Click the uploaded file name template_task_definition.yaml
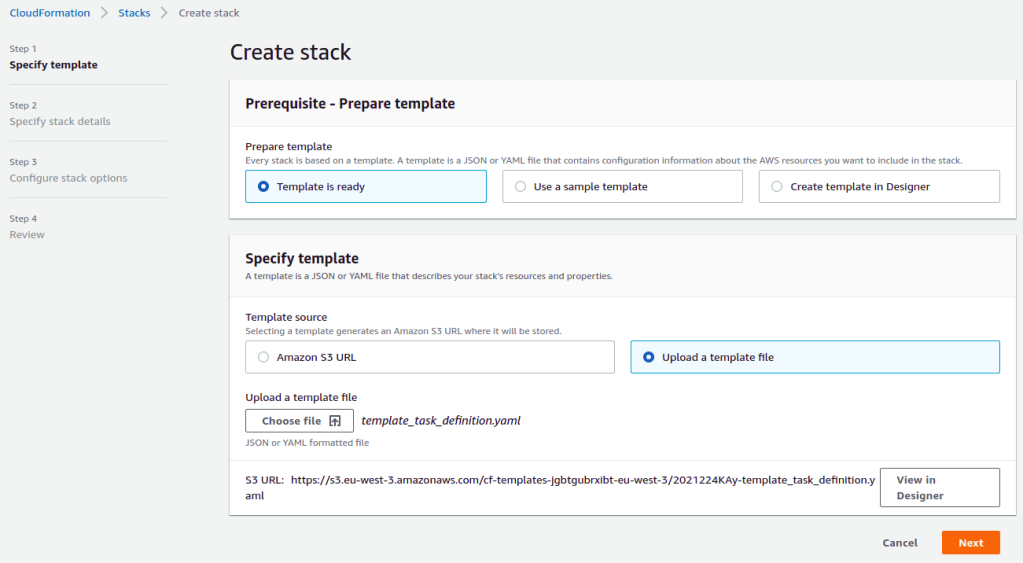Image resolution: width=1023 pixels, height=563 pixels. [x=440, y=421]
